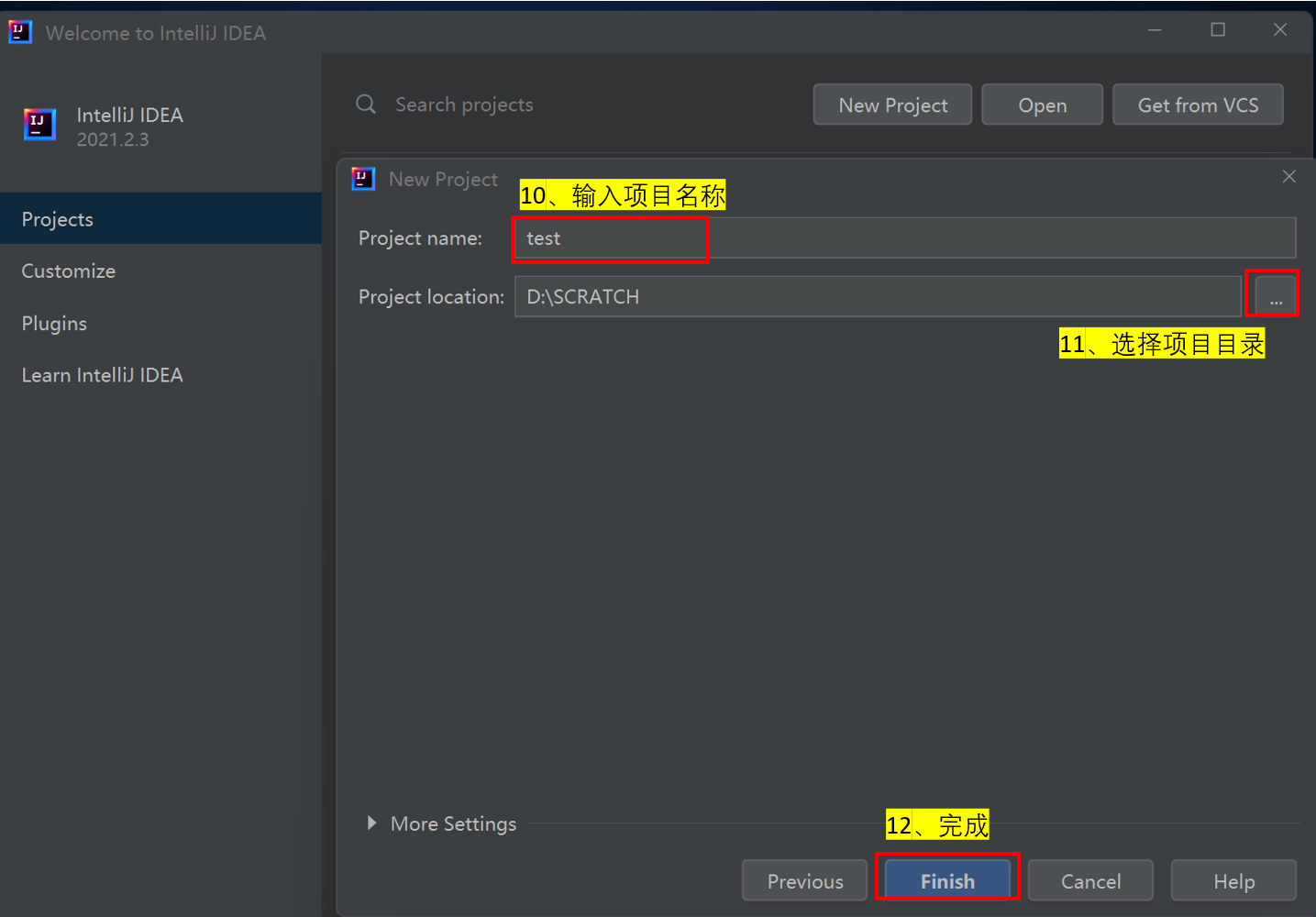1316x917 pixels.
Task: Click the 'Project name:' label
Action: pos(420,238)
